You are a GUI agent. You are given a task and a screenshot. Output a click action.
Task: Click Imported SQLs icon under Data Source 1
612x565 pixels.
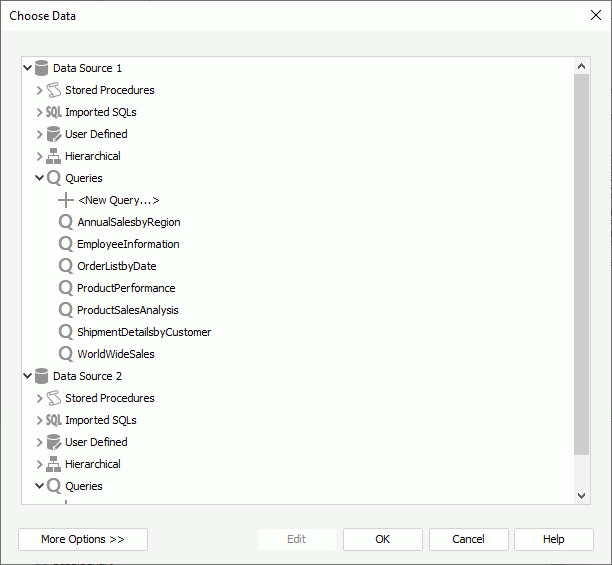pyautogui.click(x=53, y=112)
